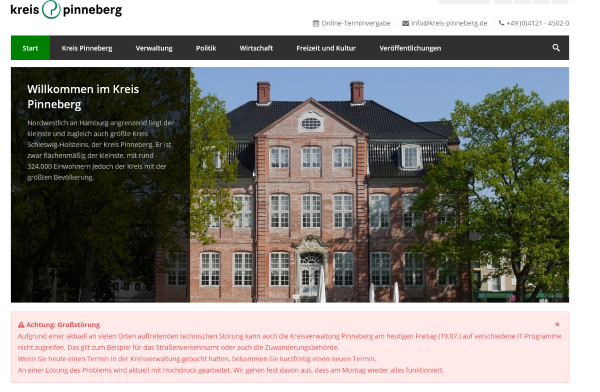Click the alert sentence starting Wenn Sie heute
This screenshot has height=392, width=600.
coord(197,359)
